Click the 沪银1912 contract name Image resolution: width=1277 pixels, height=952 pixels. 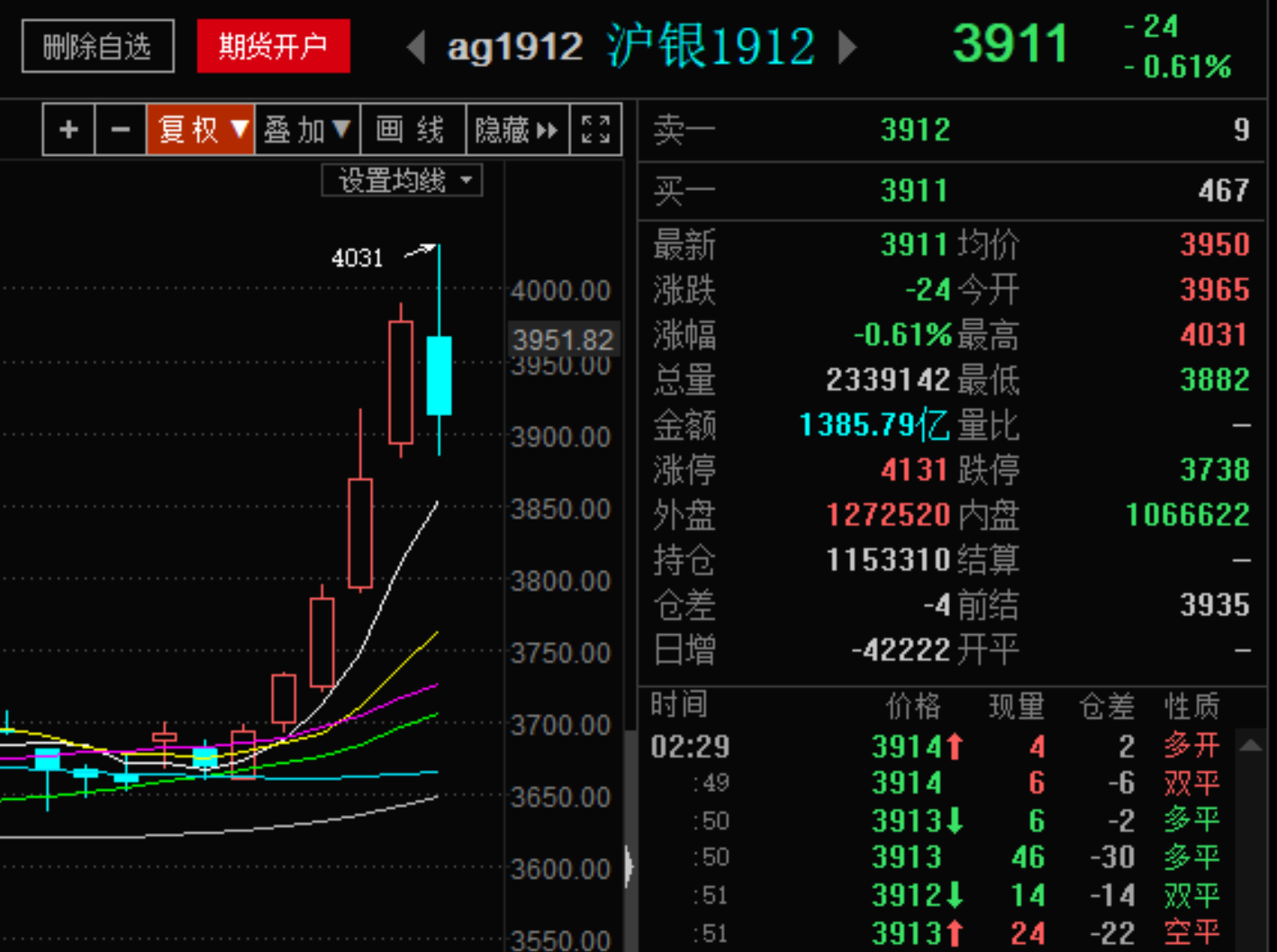click(x=711, y=46)
